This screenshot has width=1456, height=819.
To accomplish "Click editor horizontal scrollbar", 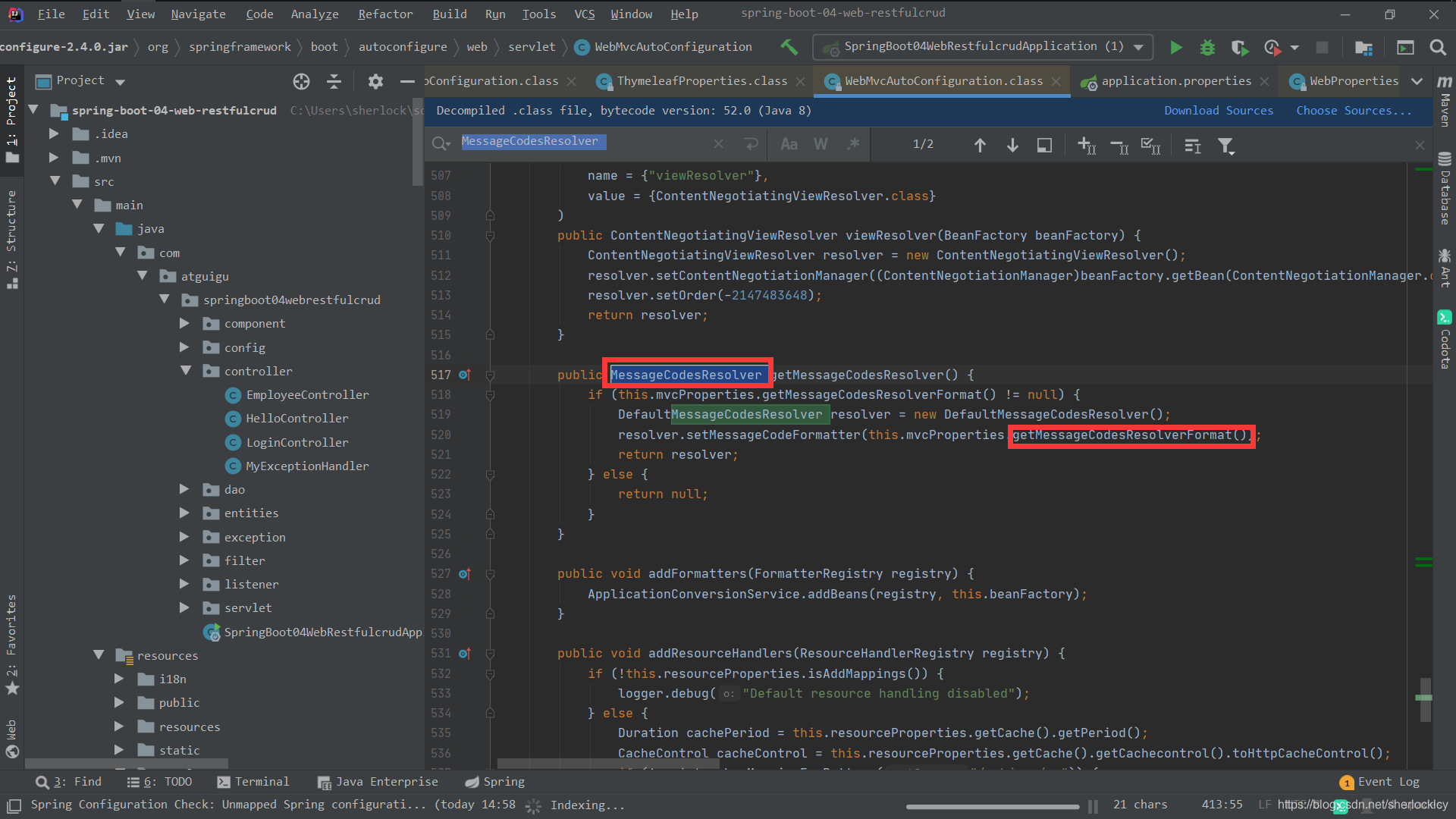I will 607,764.
